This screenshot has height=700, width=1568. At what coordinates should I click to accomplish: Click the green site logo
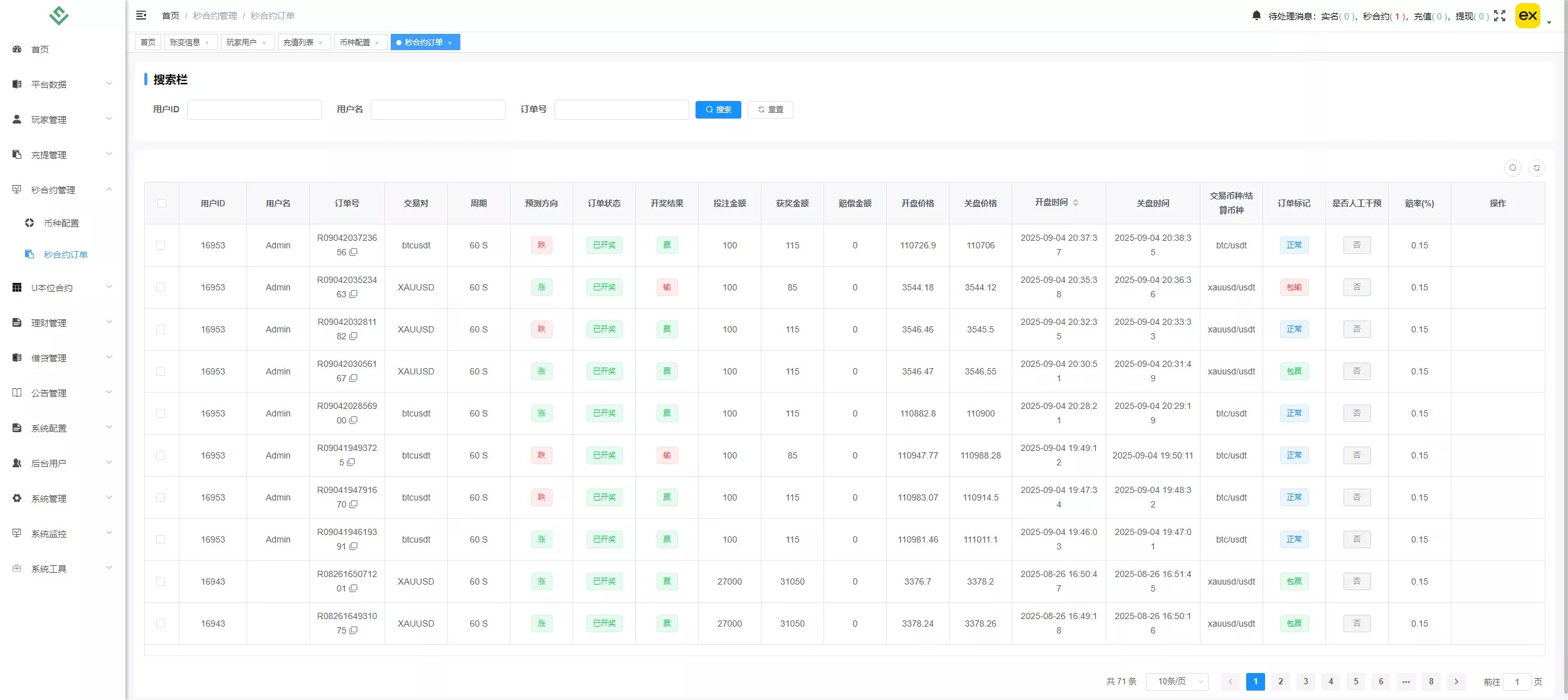coord(59,16)
